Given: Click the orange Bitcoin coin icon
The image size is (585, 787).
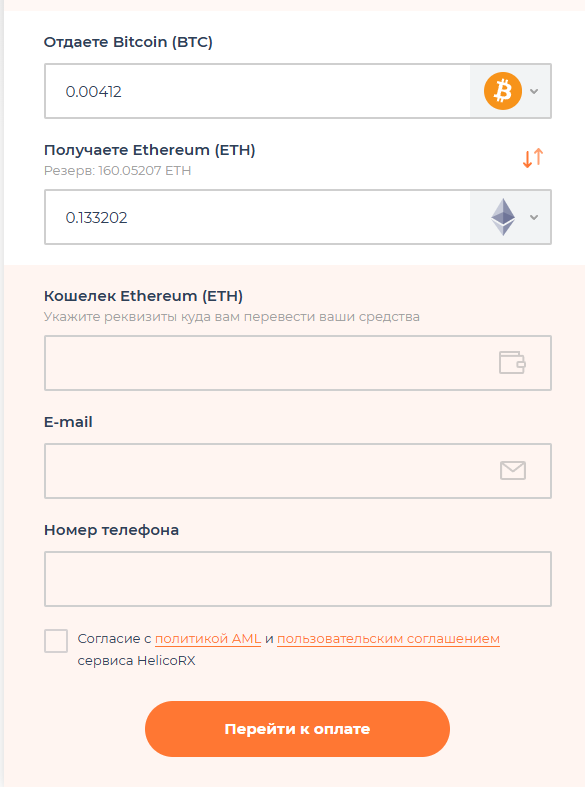Looking at the screenshot, I should tap(503, 91).
